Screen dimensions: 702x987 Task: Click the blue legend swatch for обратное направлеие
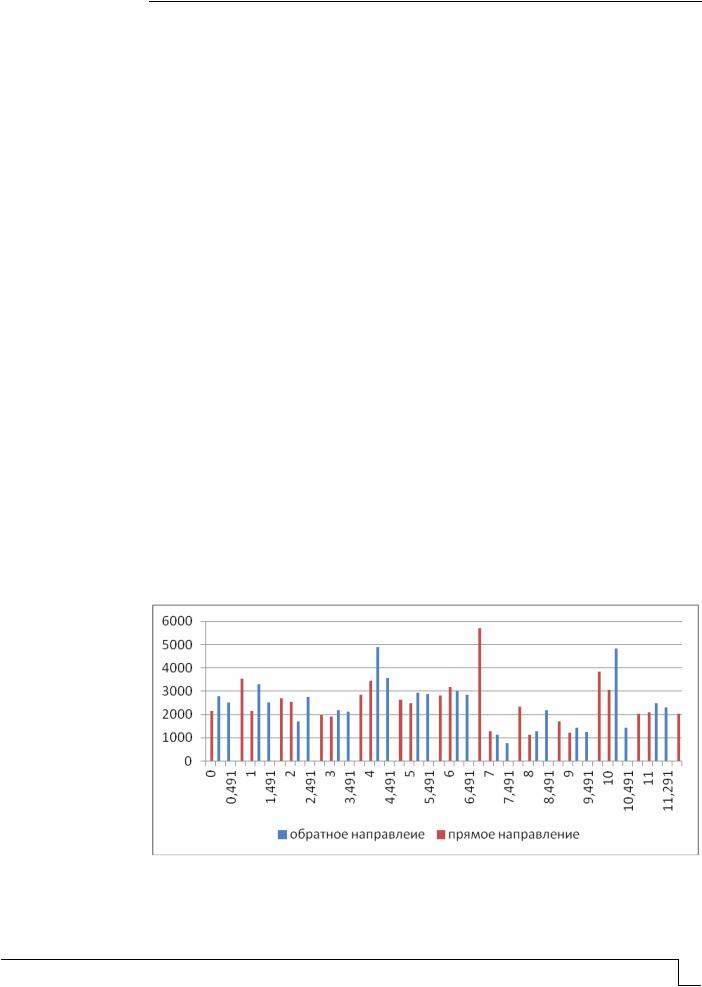point(282,835)
